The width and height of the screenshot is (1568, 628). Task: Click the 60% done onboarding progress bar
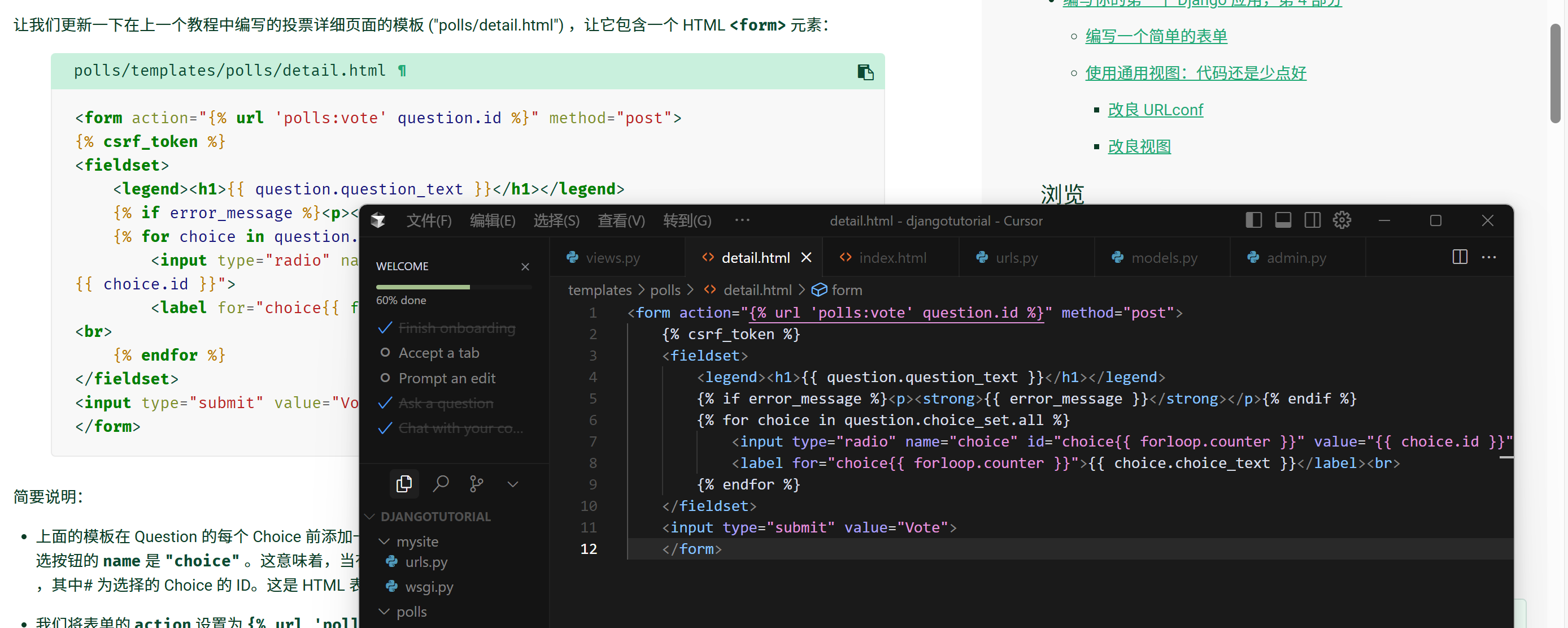point(453,286)
